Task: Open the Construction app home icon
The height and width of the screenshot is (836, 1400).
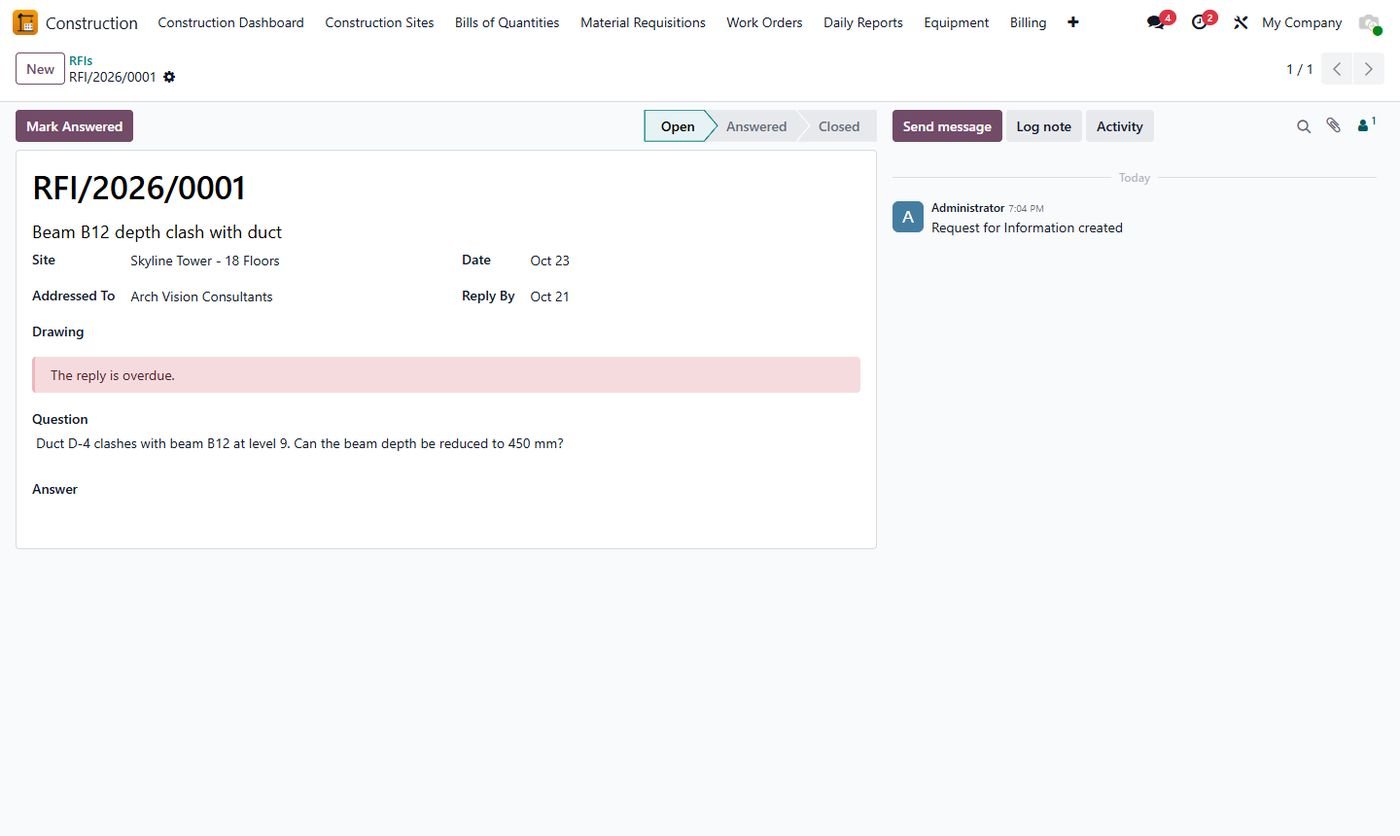Action: pos(25,22)
